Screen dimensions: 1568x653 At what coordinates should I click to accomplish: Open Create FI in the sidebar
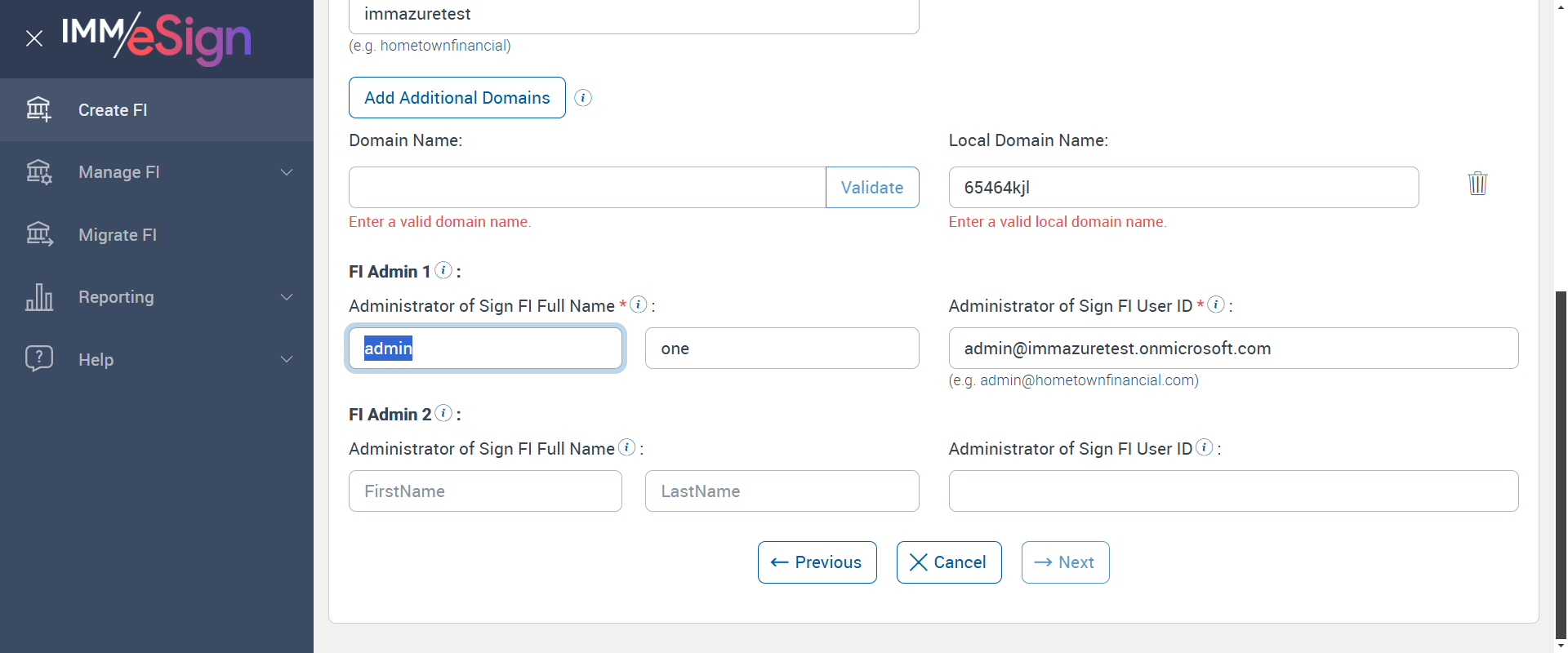coord(113,110)
